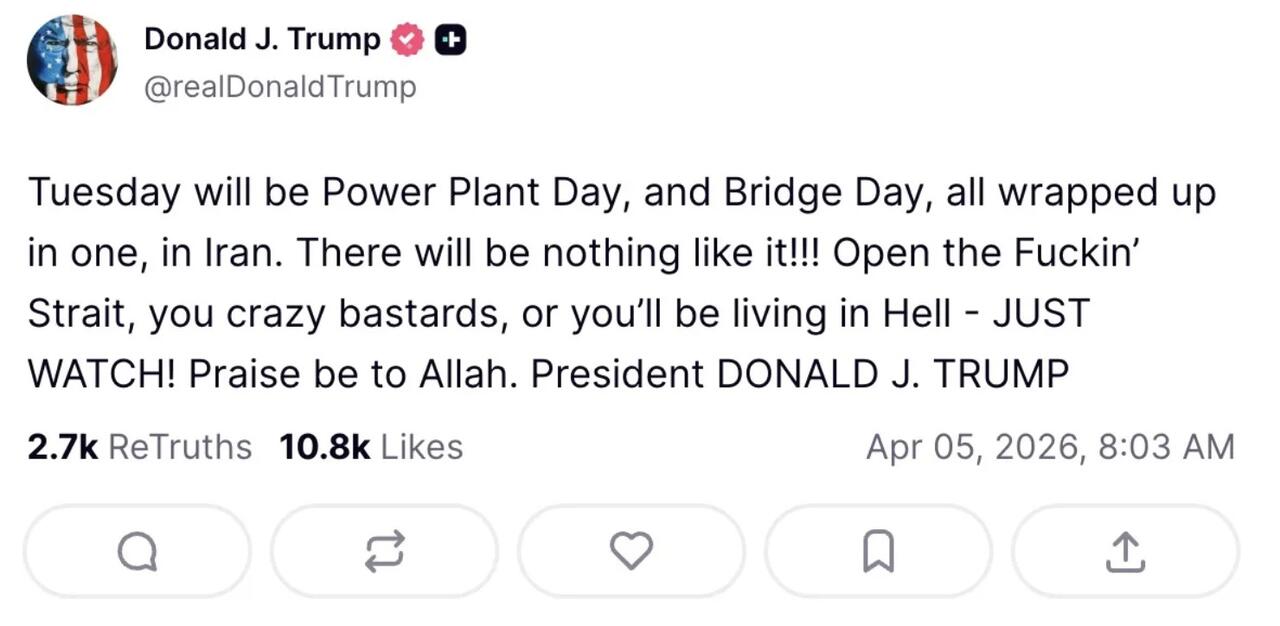This screenshot has height=626, width=1280.
Task: Open the Donald J. Trump display name
Action: pyautogui.click(x=262, y=40)
